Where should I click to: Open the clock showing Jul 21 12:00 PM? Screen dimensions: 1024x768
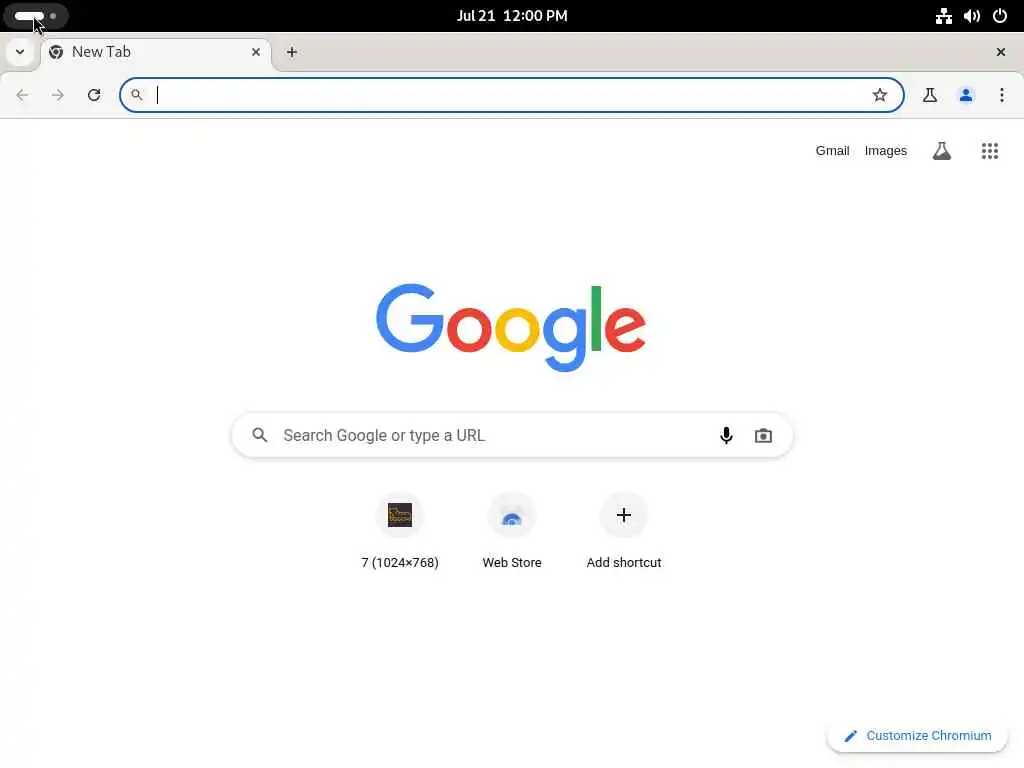(512, 16)
